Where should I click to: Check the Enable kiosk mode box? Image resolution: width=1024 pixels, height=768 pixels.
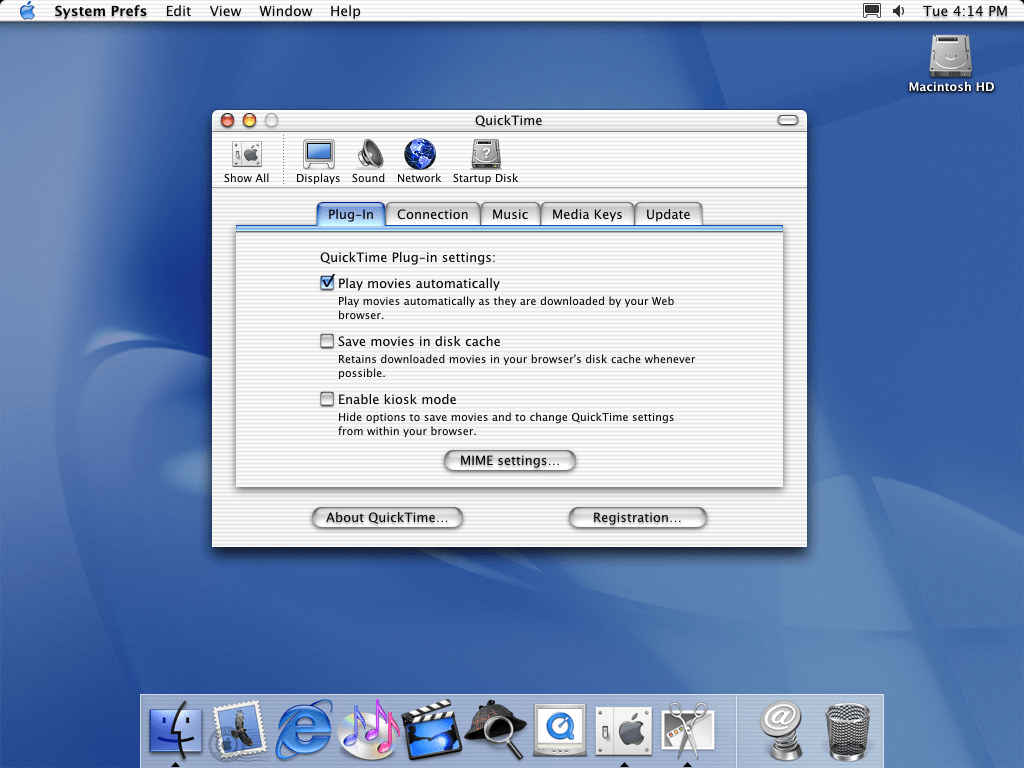pyautogui.click(x=327, y=399)
